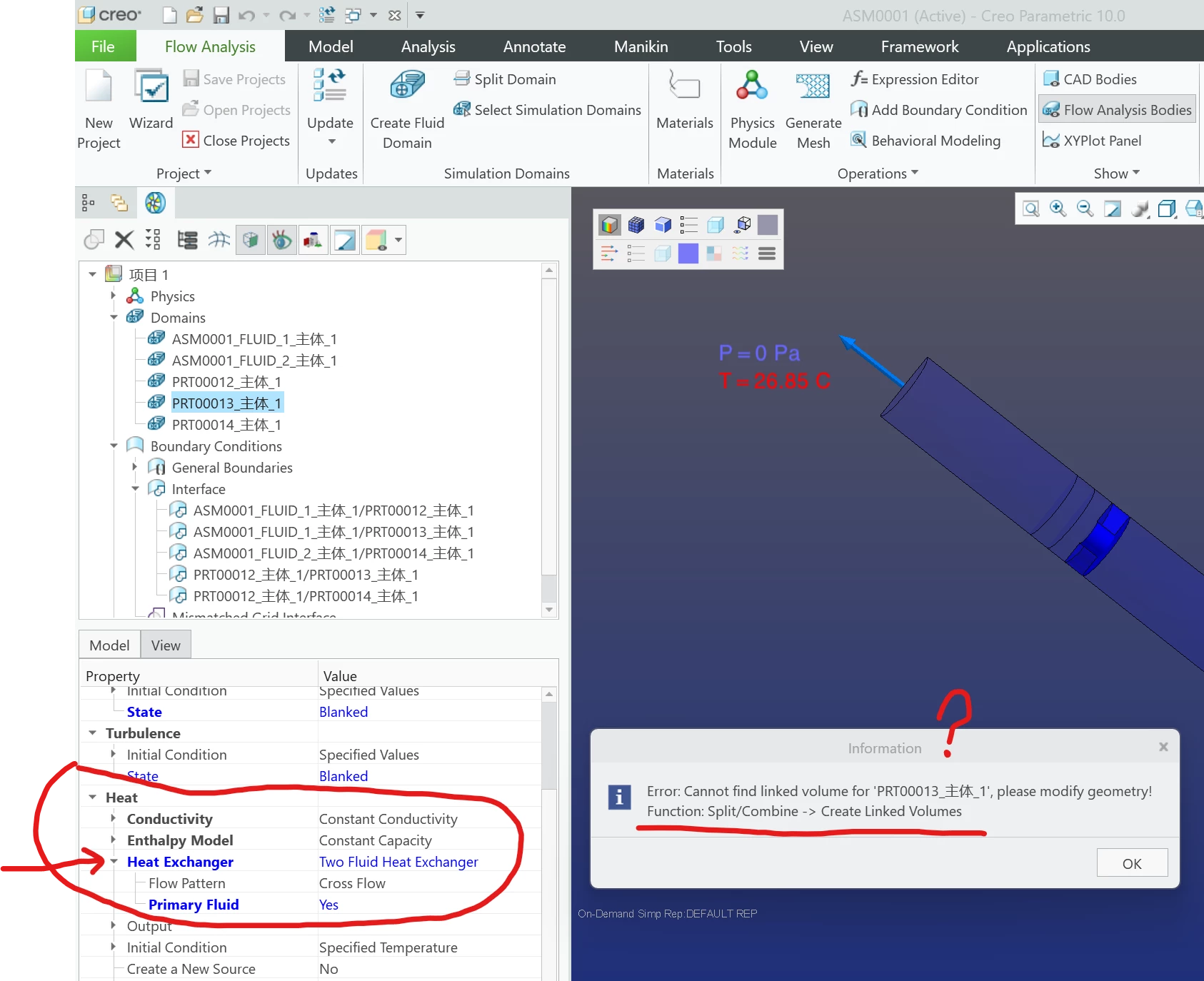Toggle the blue solid cube display icon
1204x981 pixels.
(663, 225)
